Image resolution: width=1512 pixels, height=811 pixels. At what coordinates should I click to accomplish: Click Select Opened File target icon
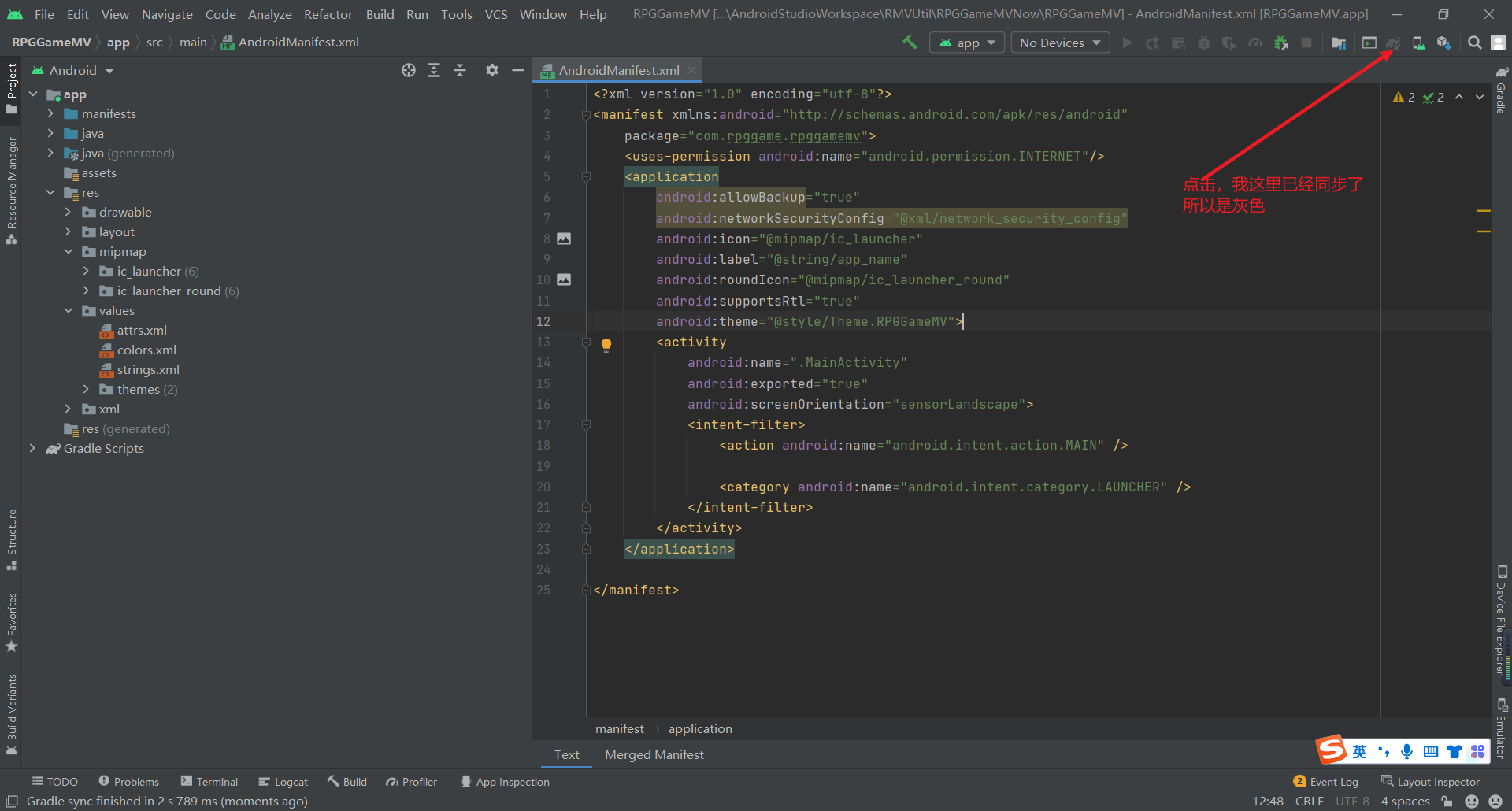[x=409, y=70]
